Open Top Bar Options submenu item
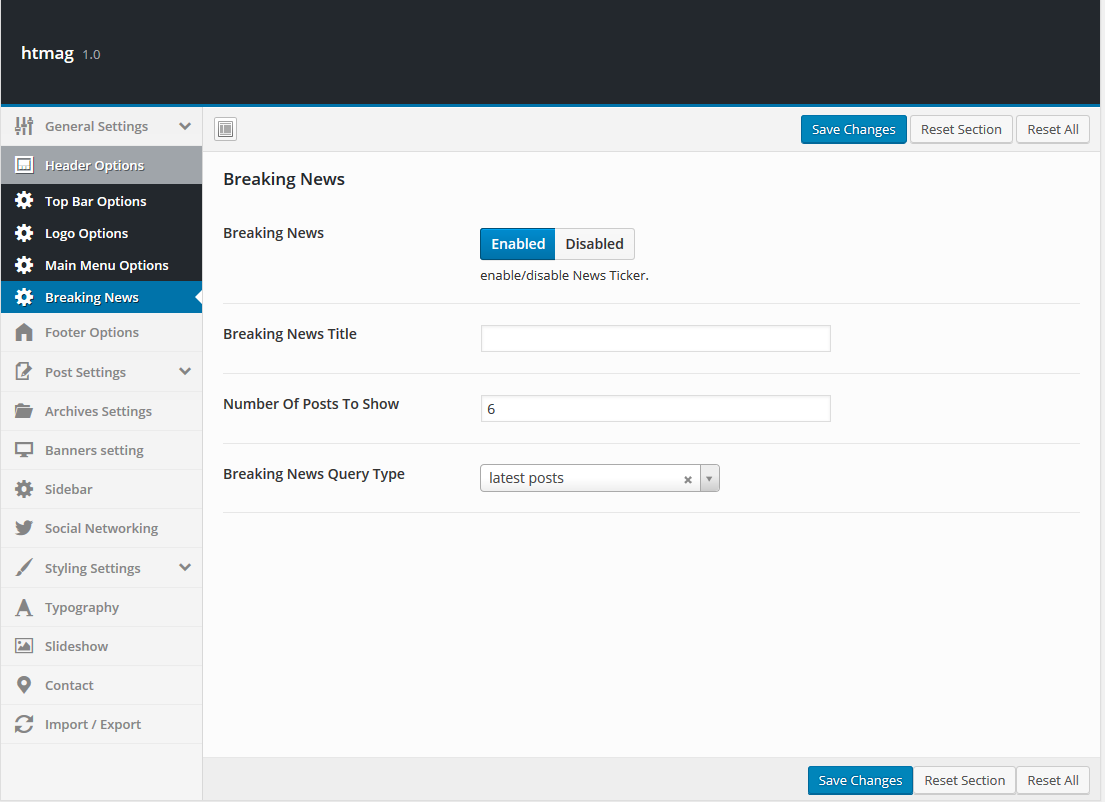 pyautogui.click(x=95, y=201)
